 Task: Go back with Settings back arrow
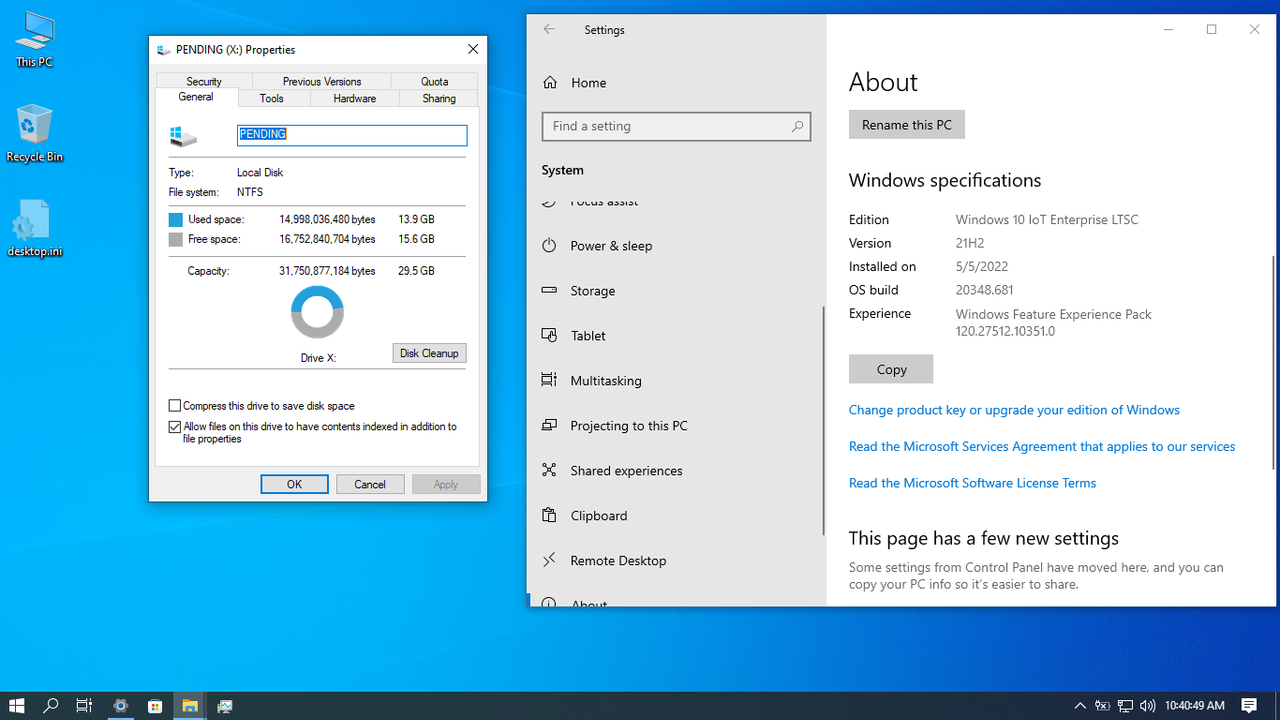pyautogui.click(x=549, y=30)
